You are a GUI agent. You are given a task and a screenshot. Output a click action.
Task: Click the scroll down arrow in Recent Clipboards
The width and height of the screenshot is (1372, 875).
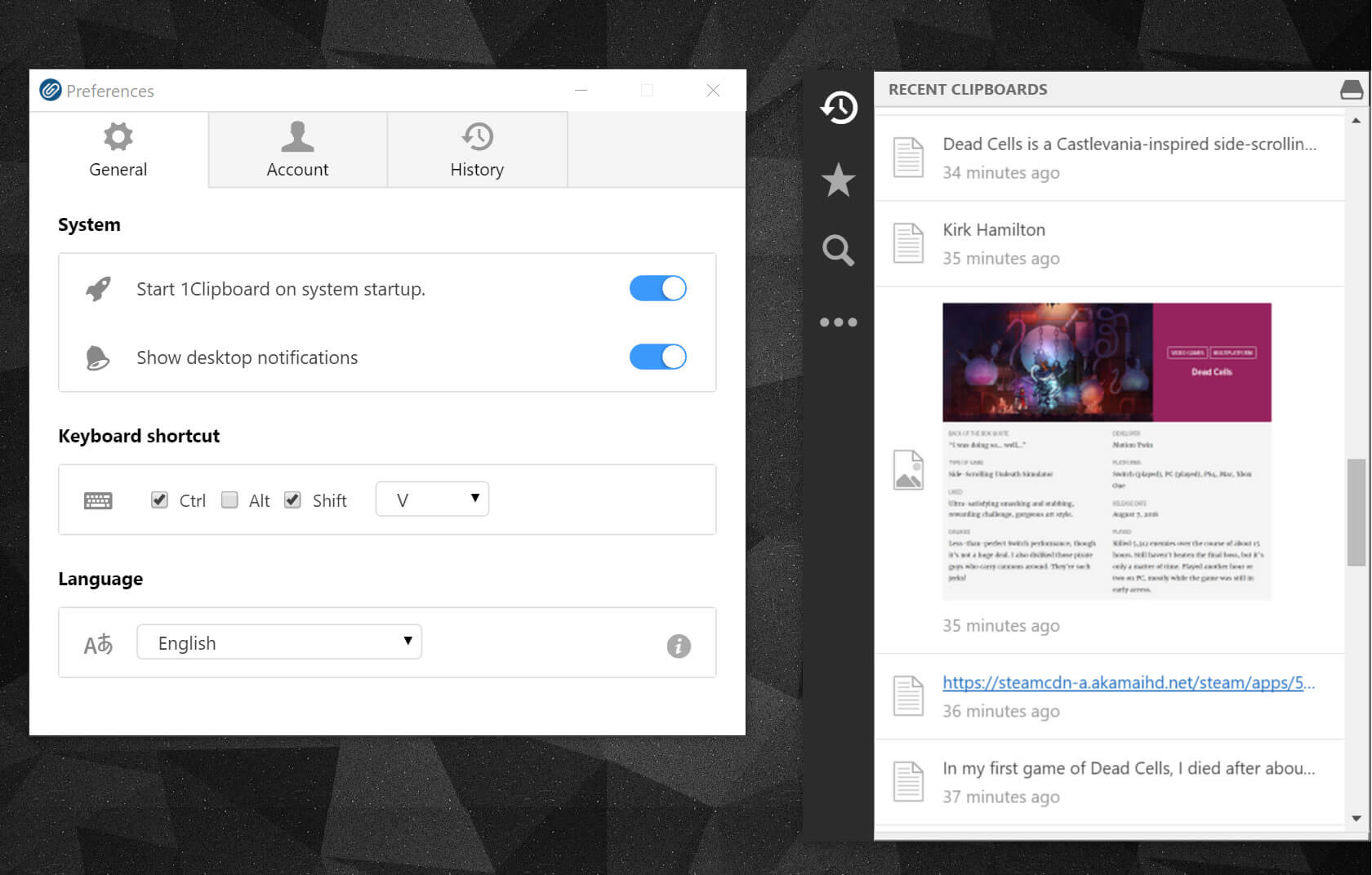click(1356, 818)
